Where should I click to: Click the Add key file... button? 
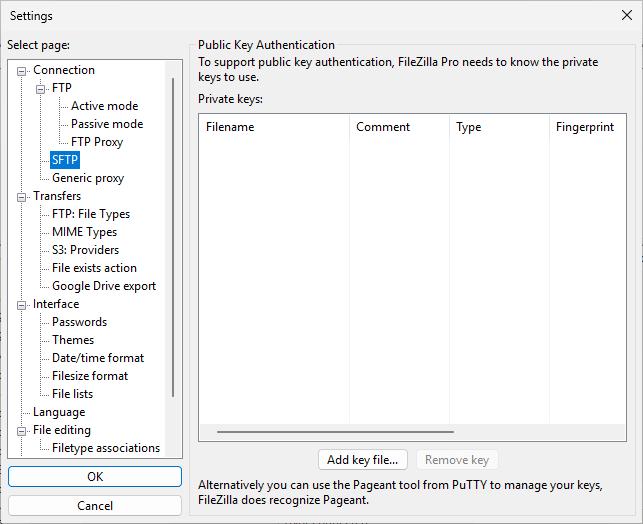[x=363, y=460]
